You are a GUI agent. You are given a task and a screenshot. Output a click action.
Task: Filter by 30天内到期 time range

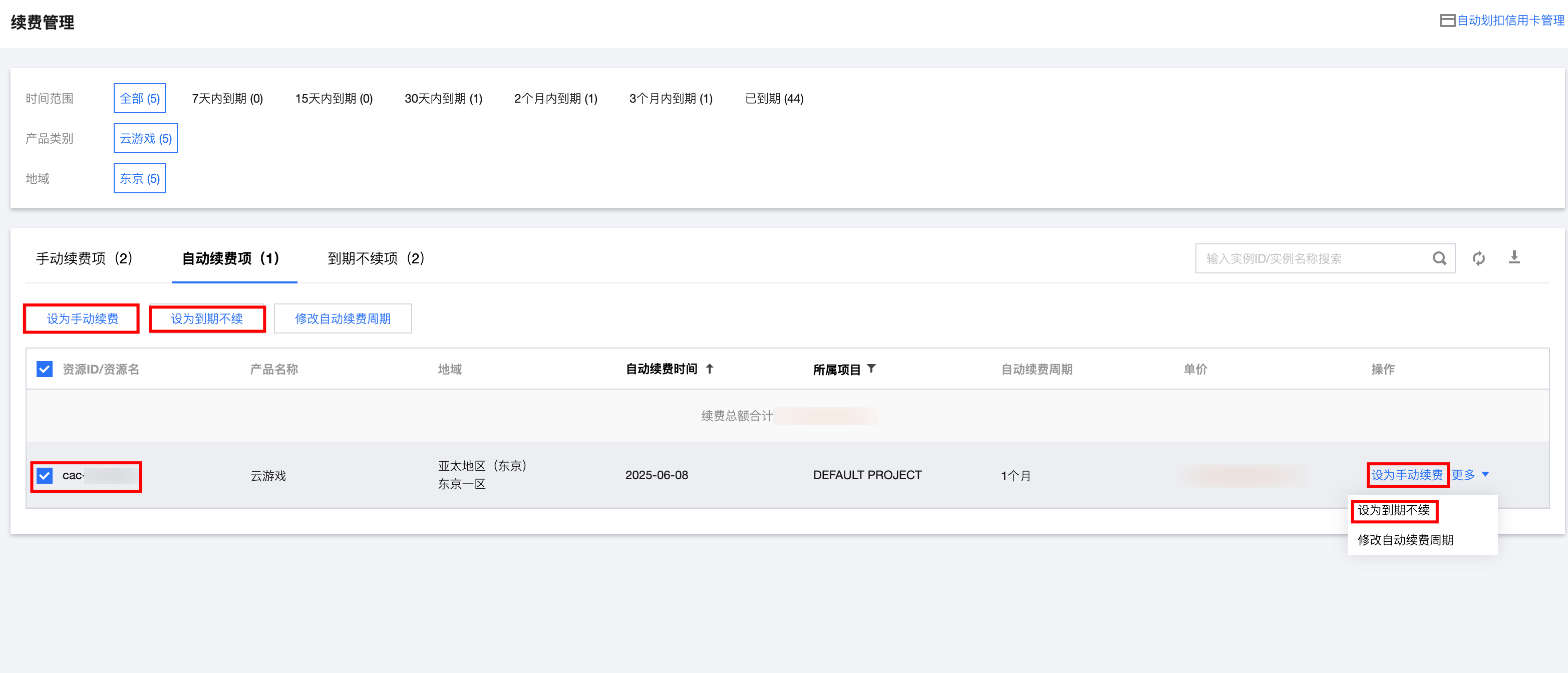click(443, 99)
